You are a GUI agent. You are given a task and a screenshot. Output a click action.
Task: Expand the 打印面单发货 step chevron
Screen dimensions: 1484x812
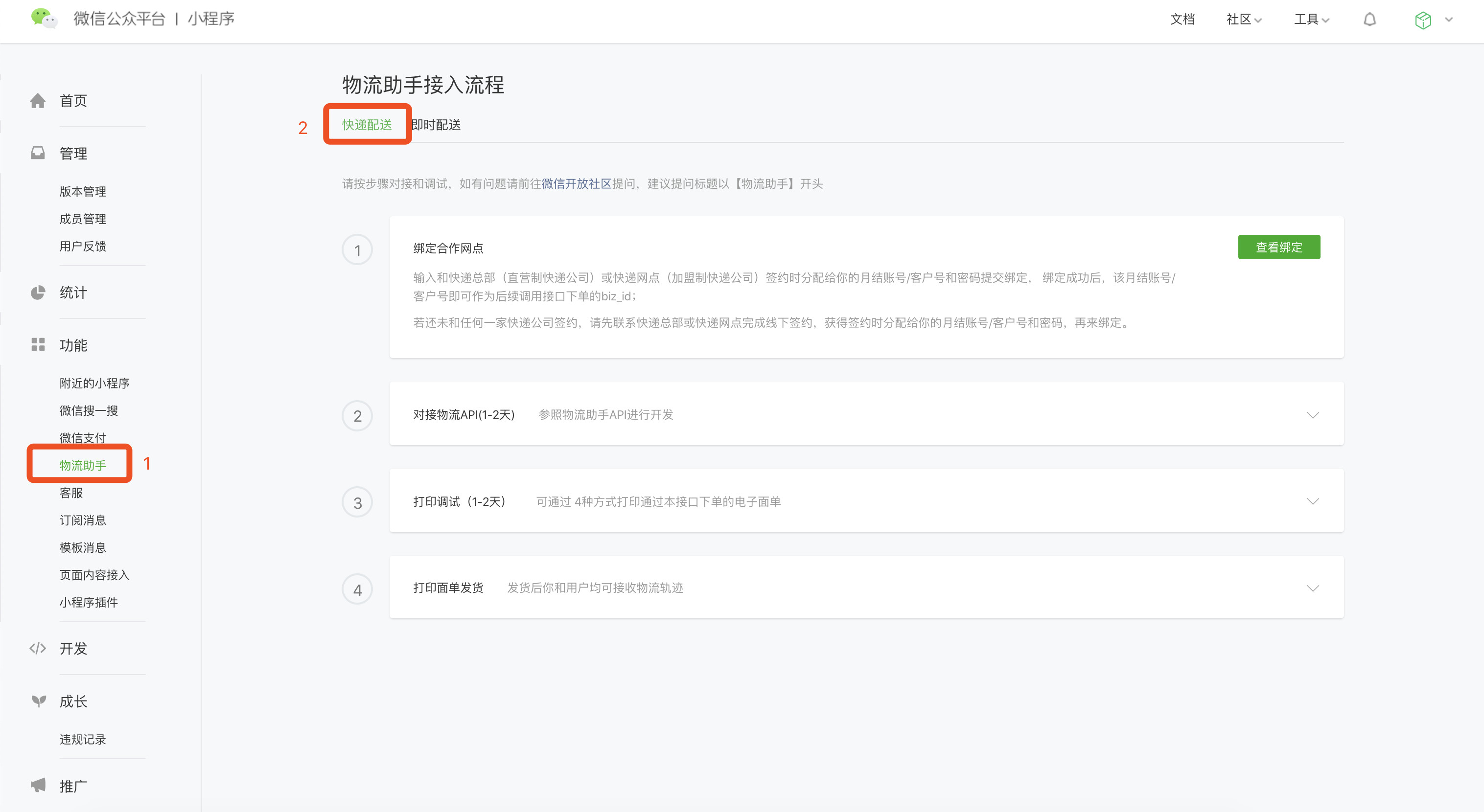(x=1312, y=588)
